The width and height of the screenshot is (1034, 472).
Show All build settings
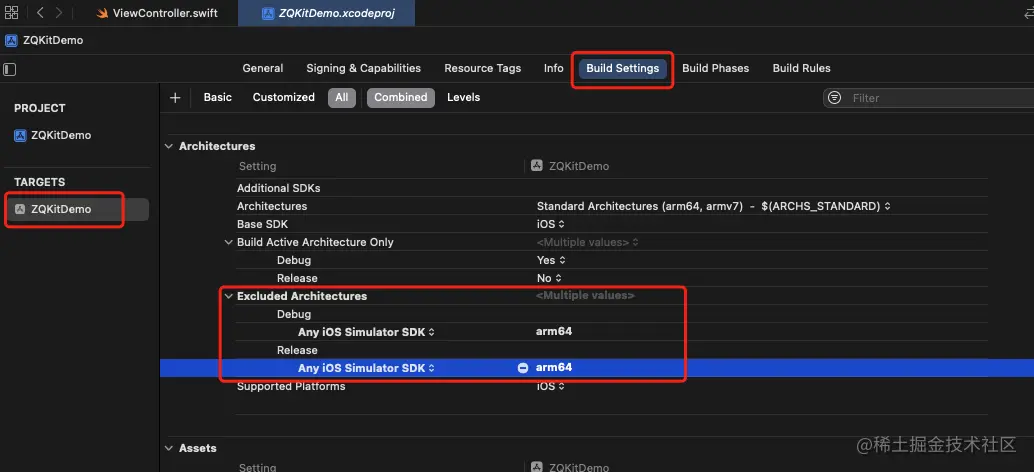point(342,98)
